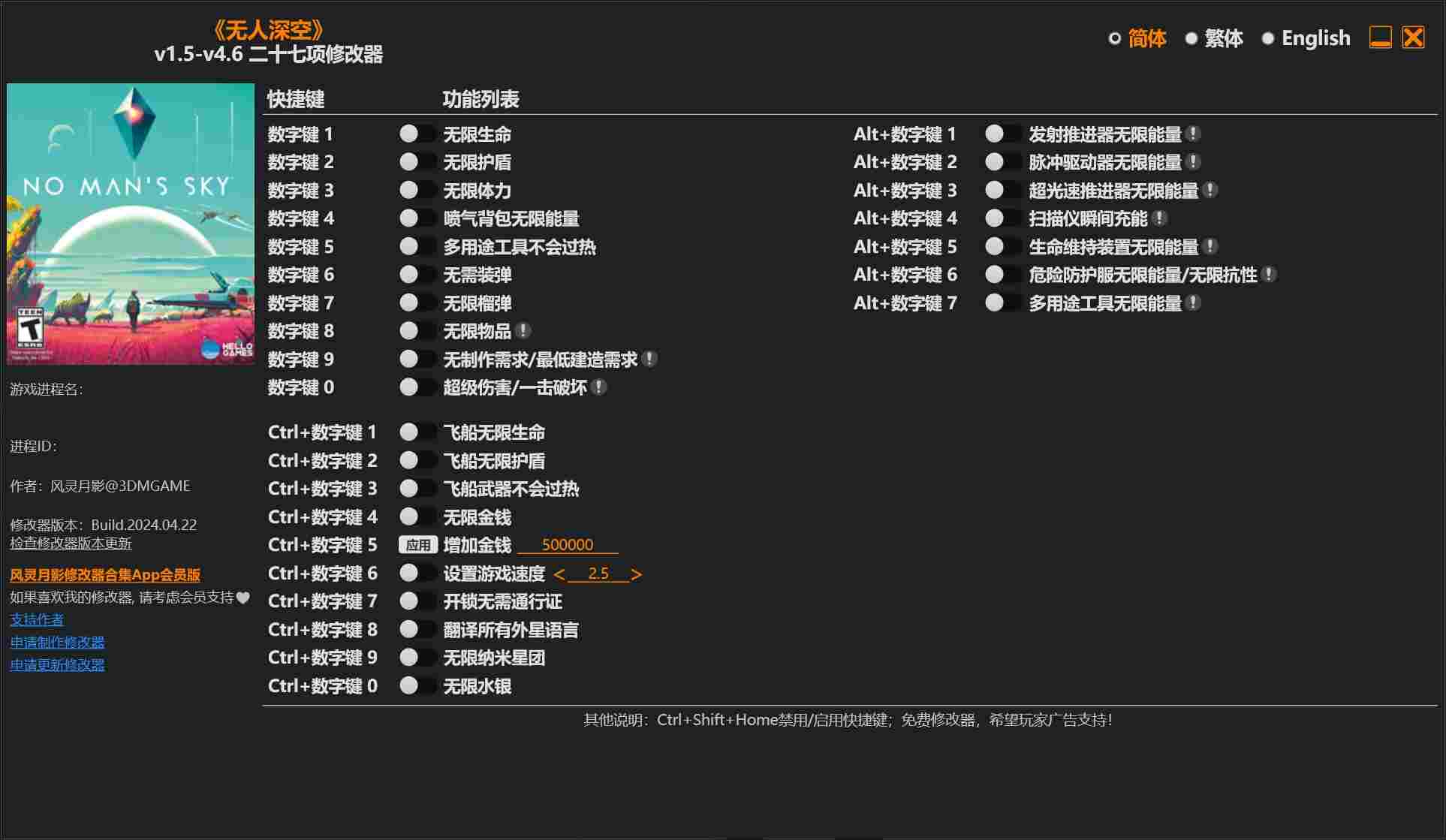The image size is (1446, 840).
Task: Click info icon beside 无限物品
Action: point(523,331)
